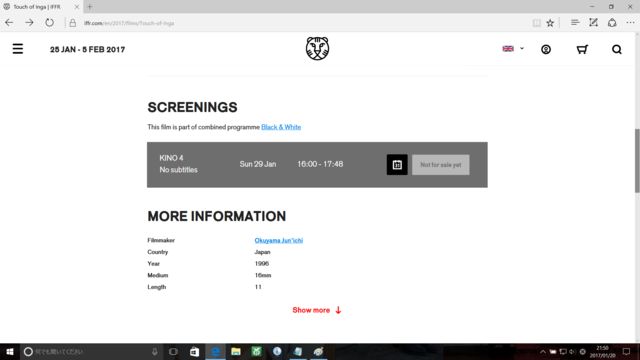Open the shopping cart
This screenshot has height=360, width=640.
[582, 49]
